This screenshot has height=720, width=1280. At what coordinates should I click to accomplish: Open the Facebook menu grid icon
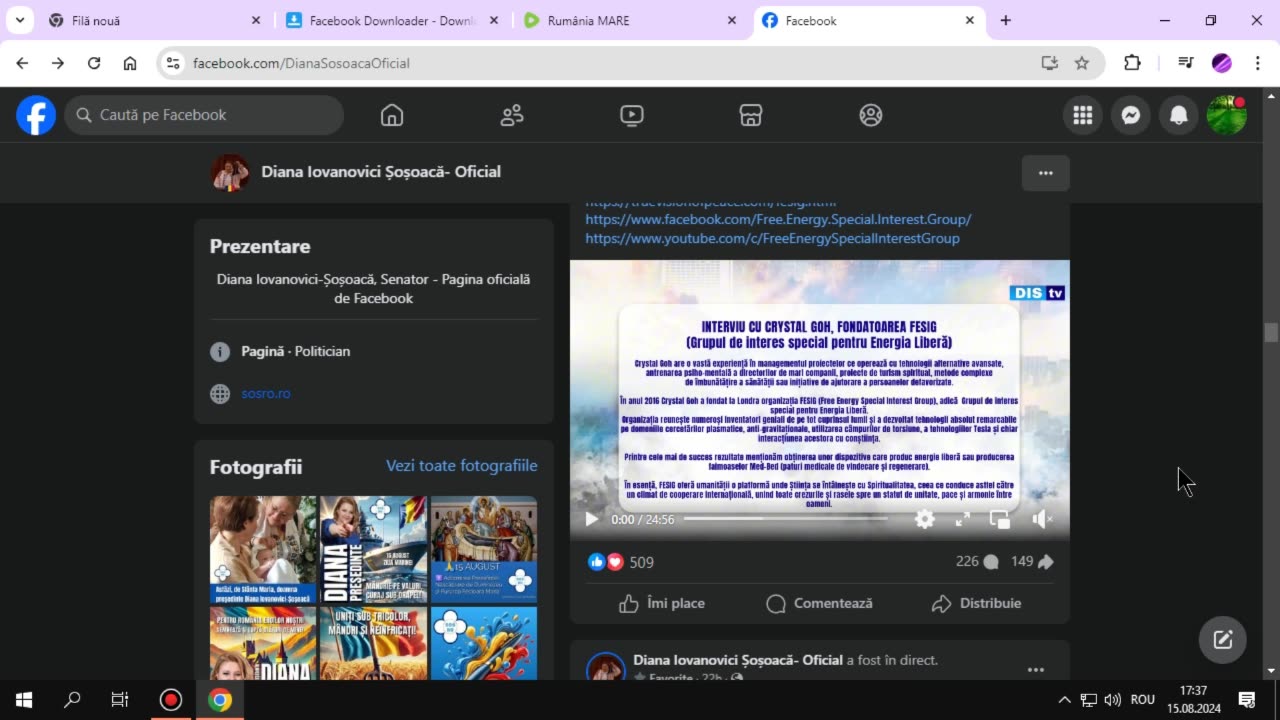click(x=1082, y=115)
